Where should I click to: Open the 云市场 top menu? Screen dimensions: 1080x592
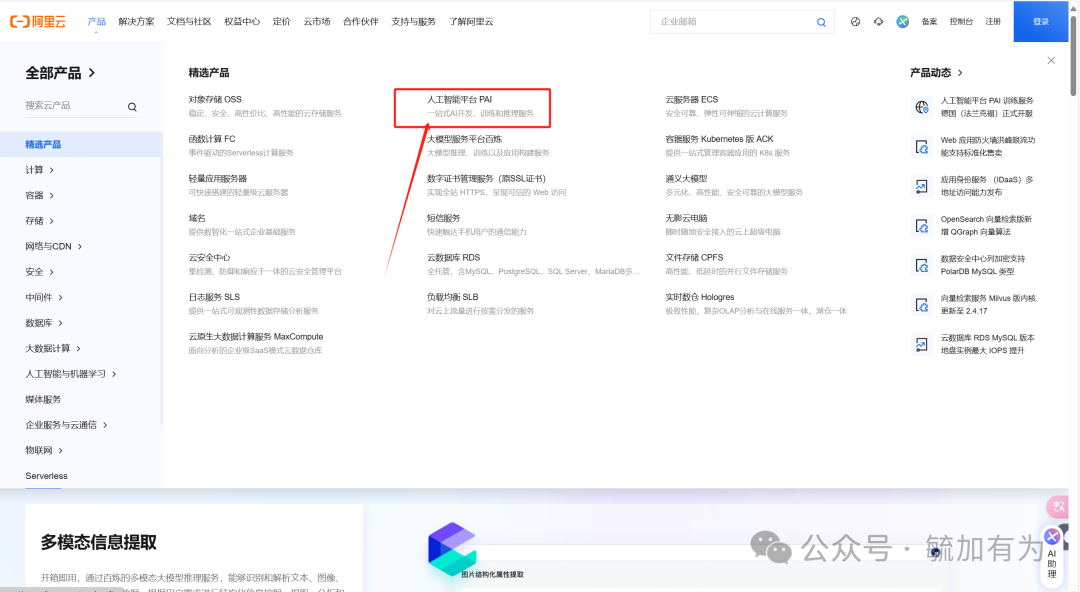click(317, 21)
